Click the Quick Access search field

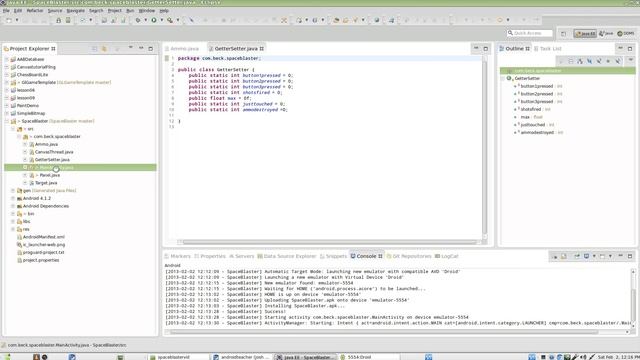530,33
